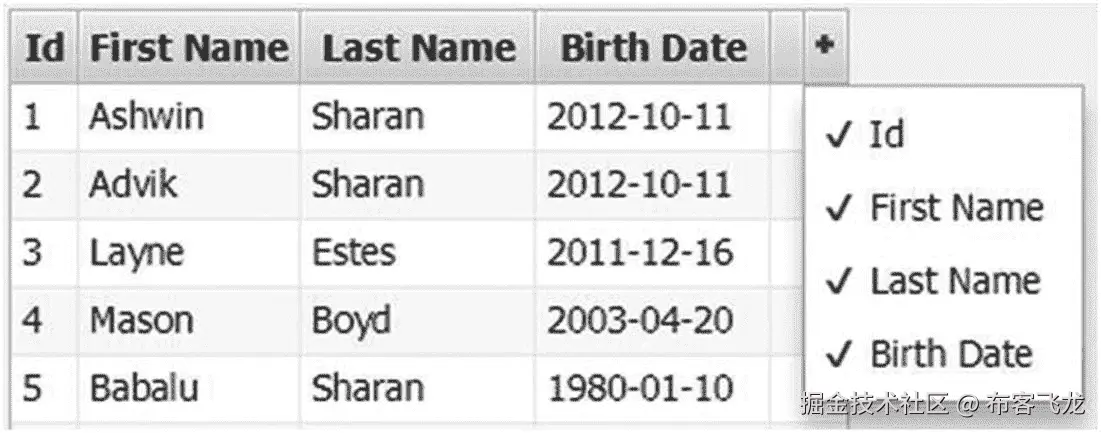Open the table menu plus button
This screenshot has width=1101, height=433.
pos(826,46)
